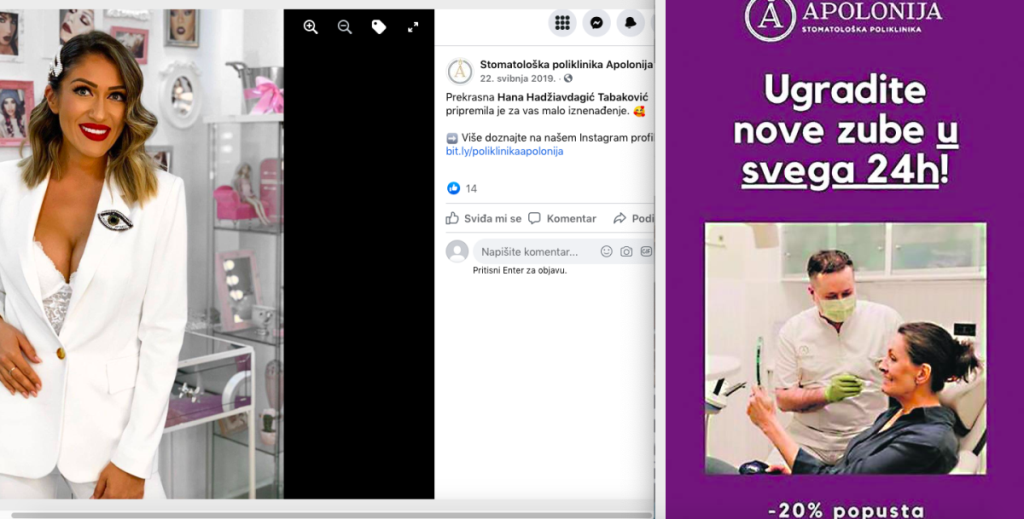Open the notifications bell
1024x519 pixels.
(x=630, y=23)
